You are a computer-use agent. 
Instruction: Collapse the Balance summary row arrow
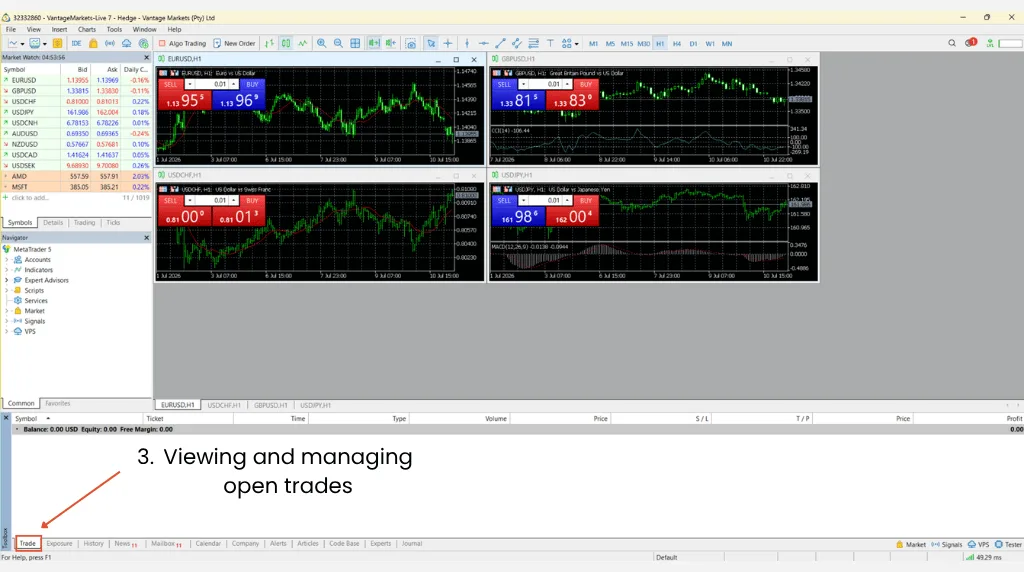(17, 430)
